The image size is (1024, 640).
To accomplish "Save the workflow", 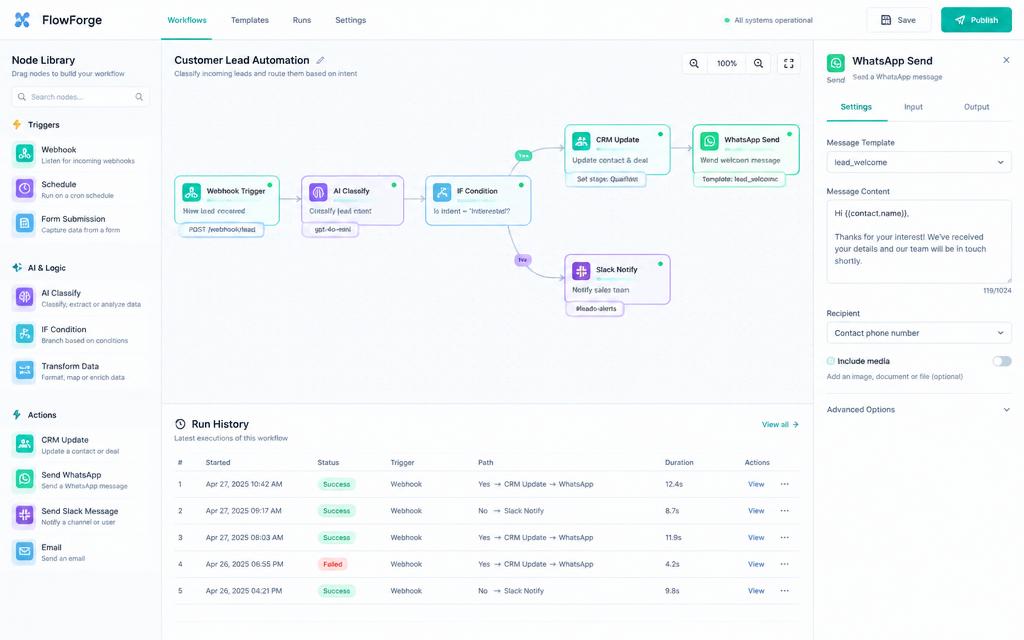I will (898, 20).
